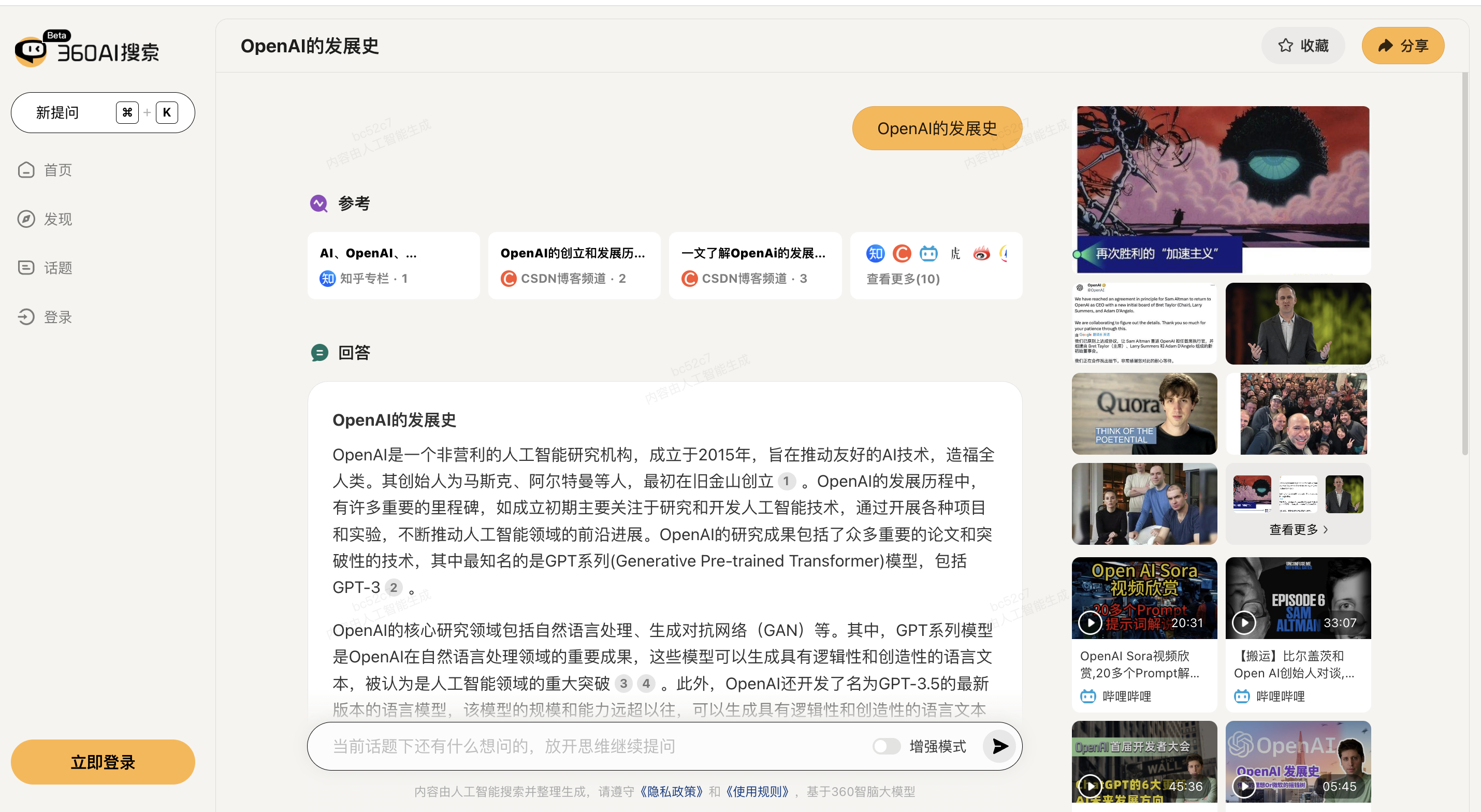Click the purple 参考 section icon
This screenshot has height=812, width=1481.
[x=319, y=203]
